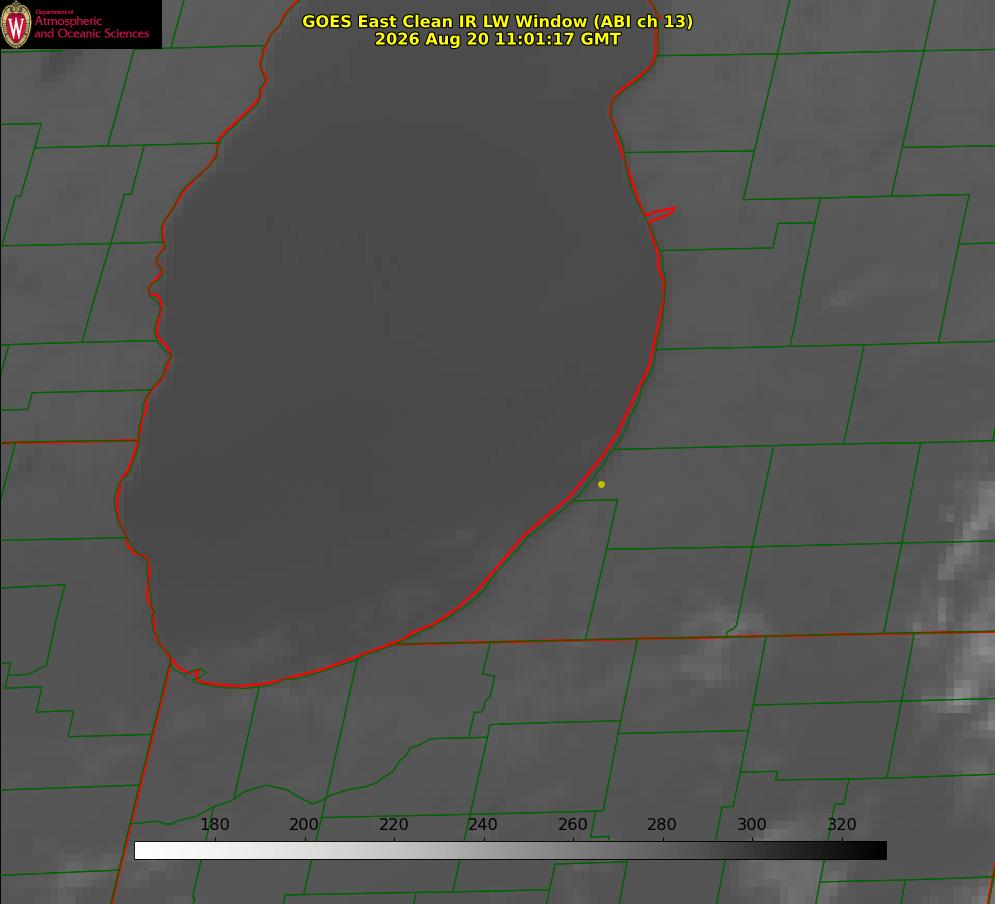Click the Atmospheric and Oceanic Sciences text
Image resolution: width=995 pixels, height=904 pixels.
click(x=92, y=27)
